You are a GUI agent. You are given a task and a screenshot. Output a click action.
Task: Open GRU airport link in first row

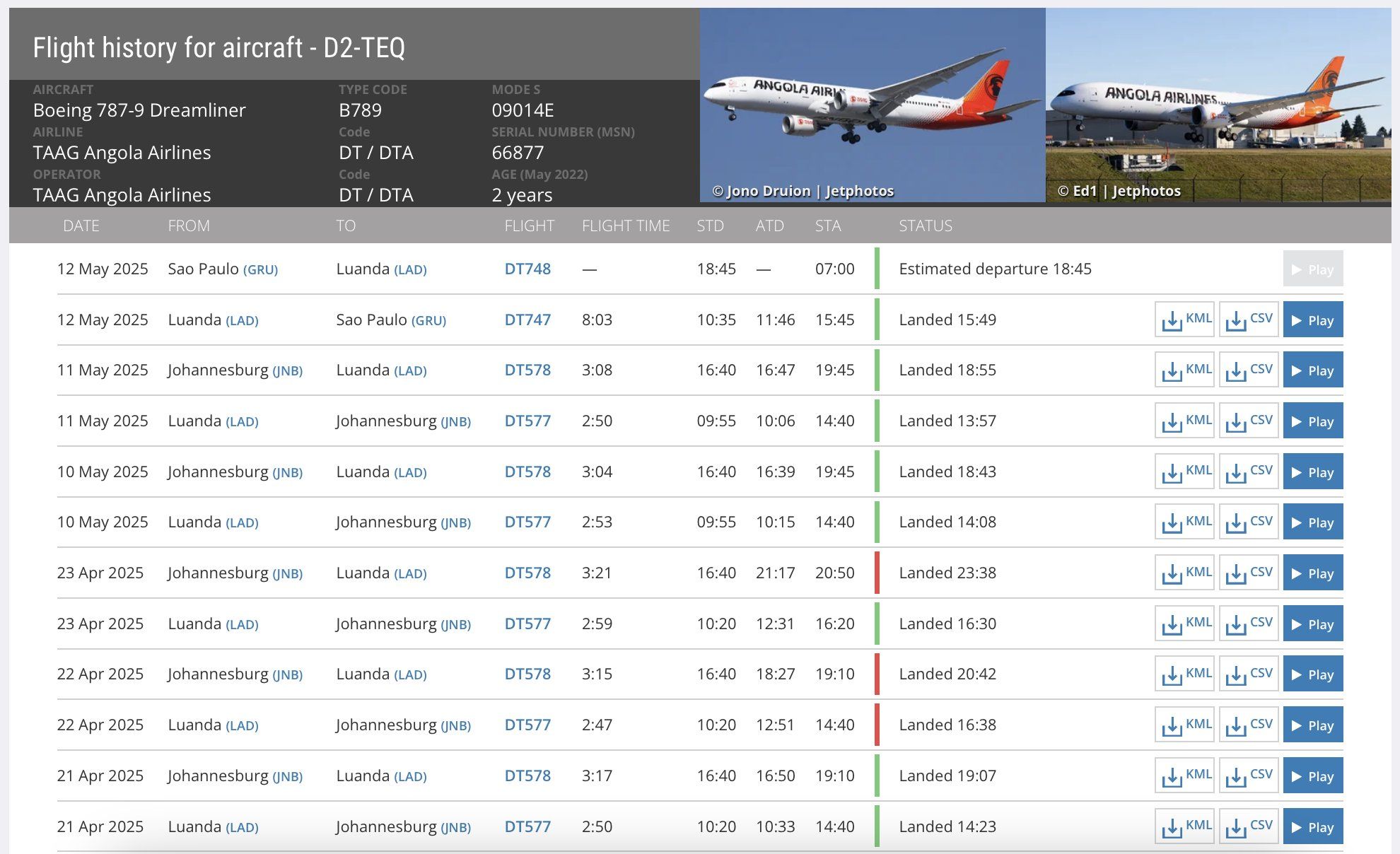(x=260, y=270)
